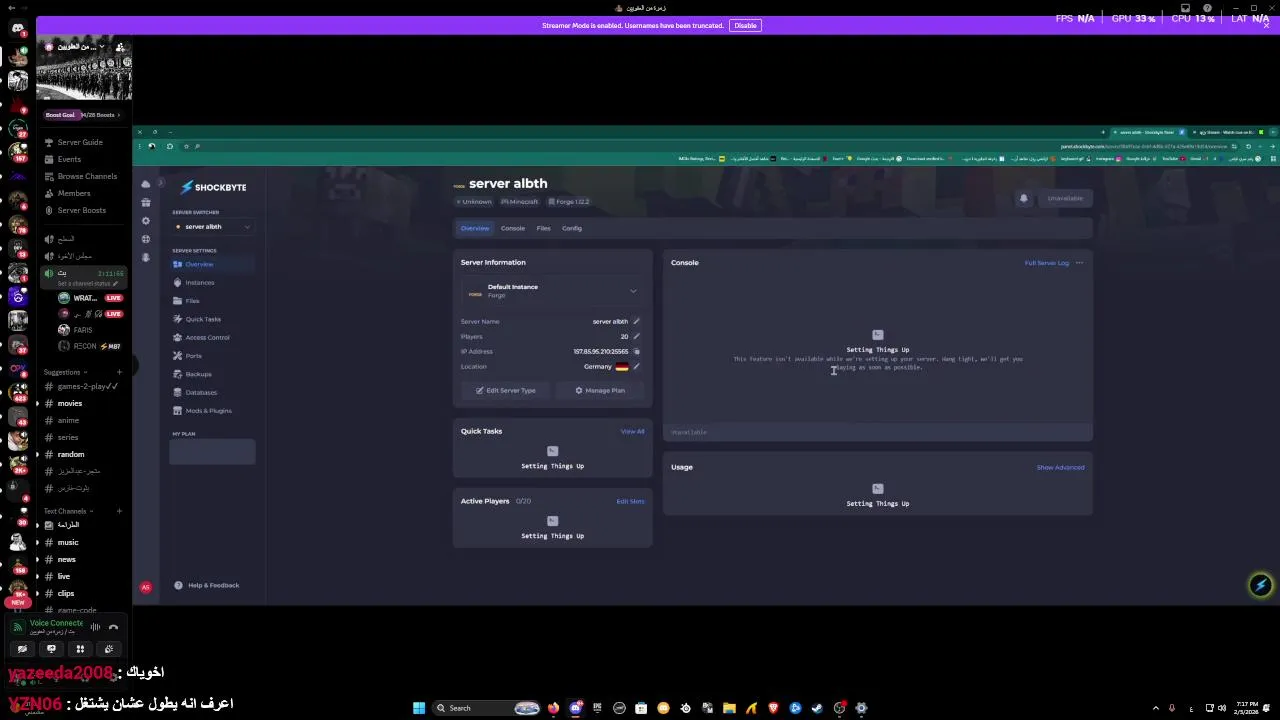Disconnect from the voice channel
Viewport: 1280px width, 720px height.
(113, 627)
